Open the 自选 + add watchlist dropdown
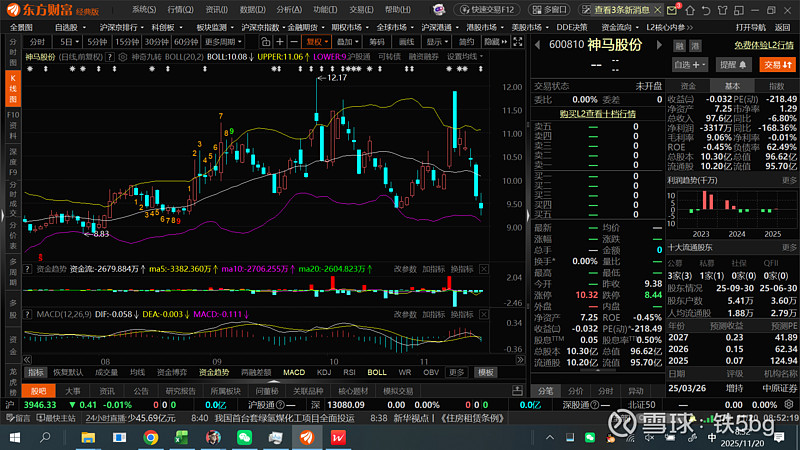Image resolution: width=800 pixels, height=450 pixels. pos(690,65)
